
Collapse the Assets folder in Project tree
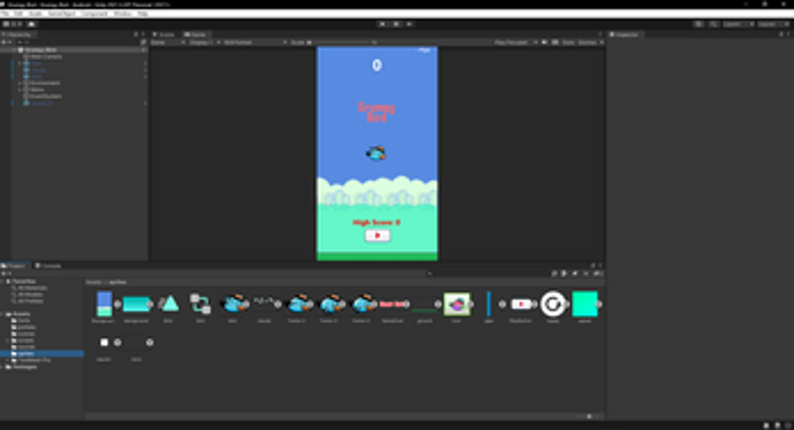[x=3, y=314]
